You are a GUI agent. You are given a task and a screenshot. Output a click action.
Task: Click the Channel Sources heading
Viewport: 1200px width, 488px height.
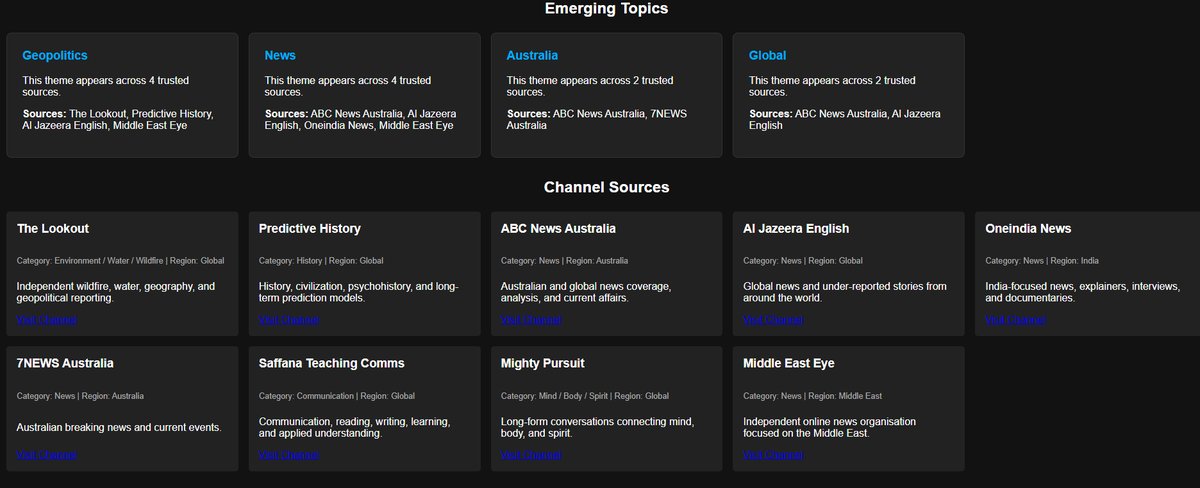606,187
